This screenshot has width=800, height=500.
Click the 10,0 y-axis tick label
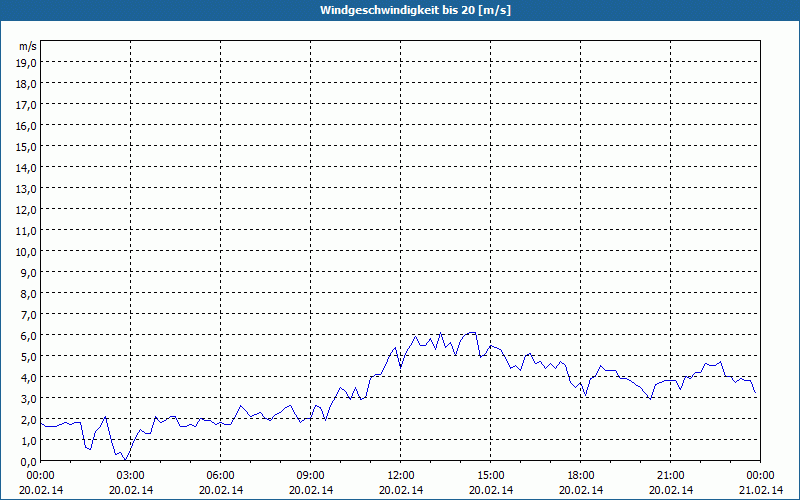(x=28, y=252)
